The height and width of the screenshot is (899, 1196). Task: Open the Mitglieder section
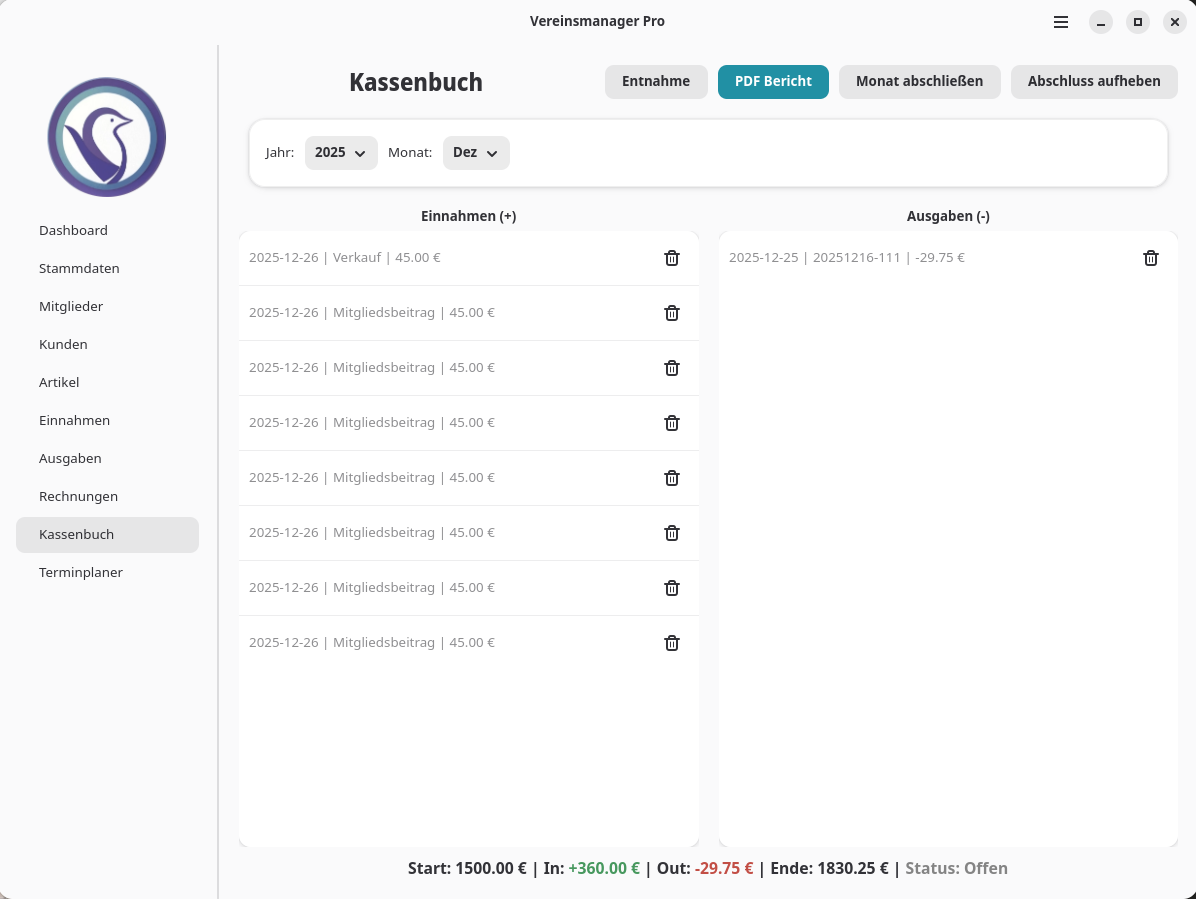click(x=71, y=306)
